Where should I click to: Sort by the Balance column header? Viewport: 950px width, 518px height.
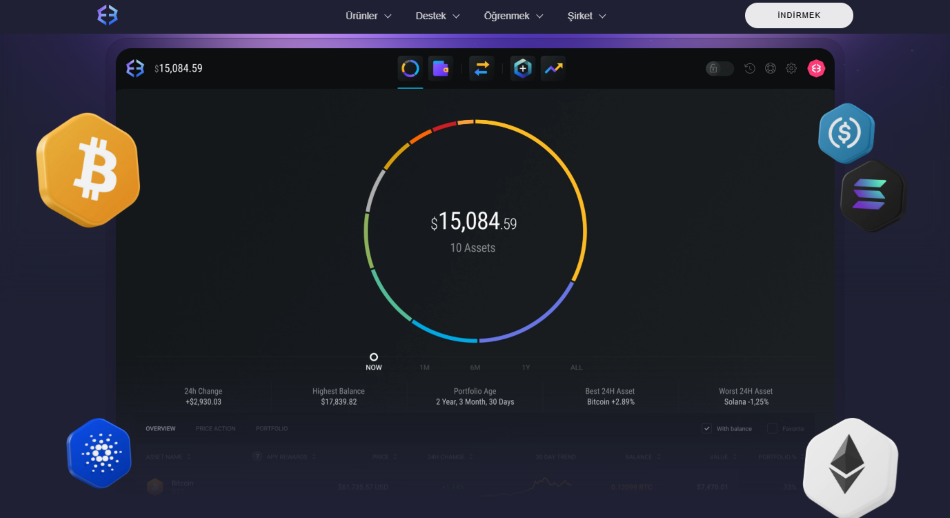(643, 457)
